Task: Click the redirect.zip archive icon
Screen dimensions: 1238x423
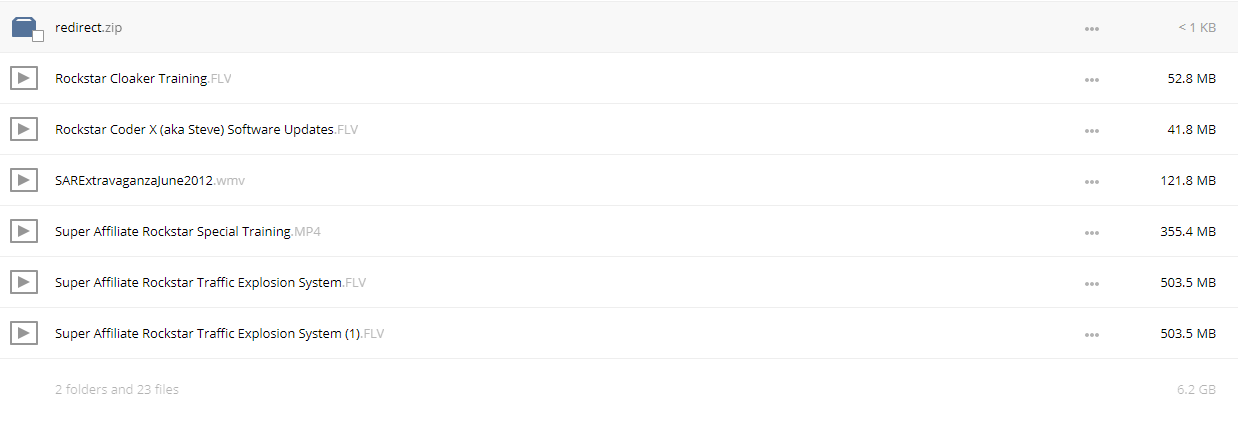Action: 25,27
